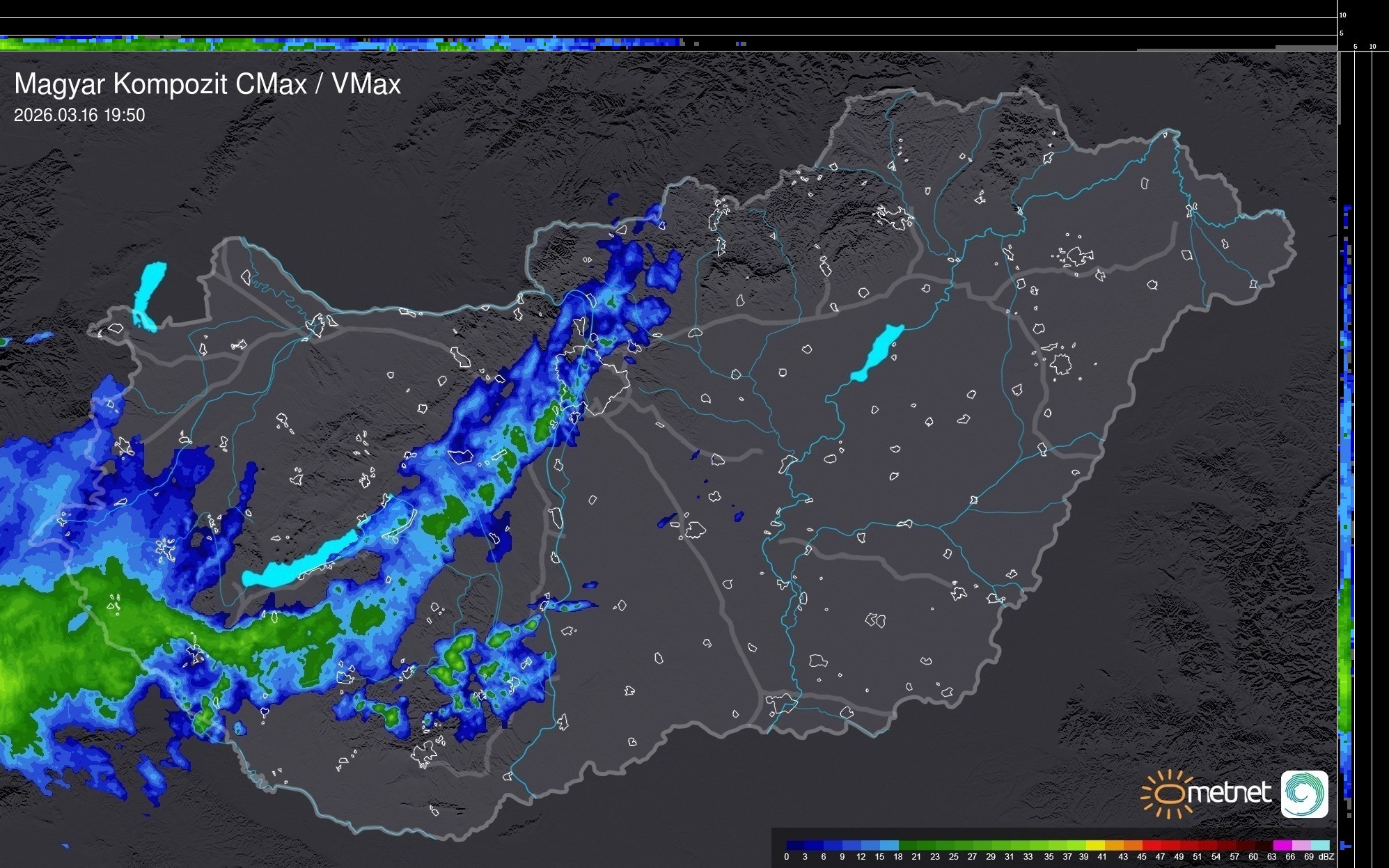Click the metnet wordmark text
The image size is (1389, 868).
(x=1230, y=793)
